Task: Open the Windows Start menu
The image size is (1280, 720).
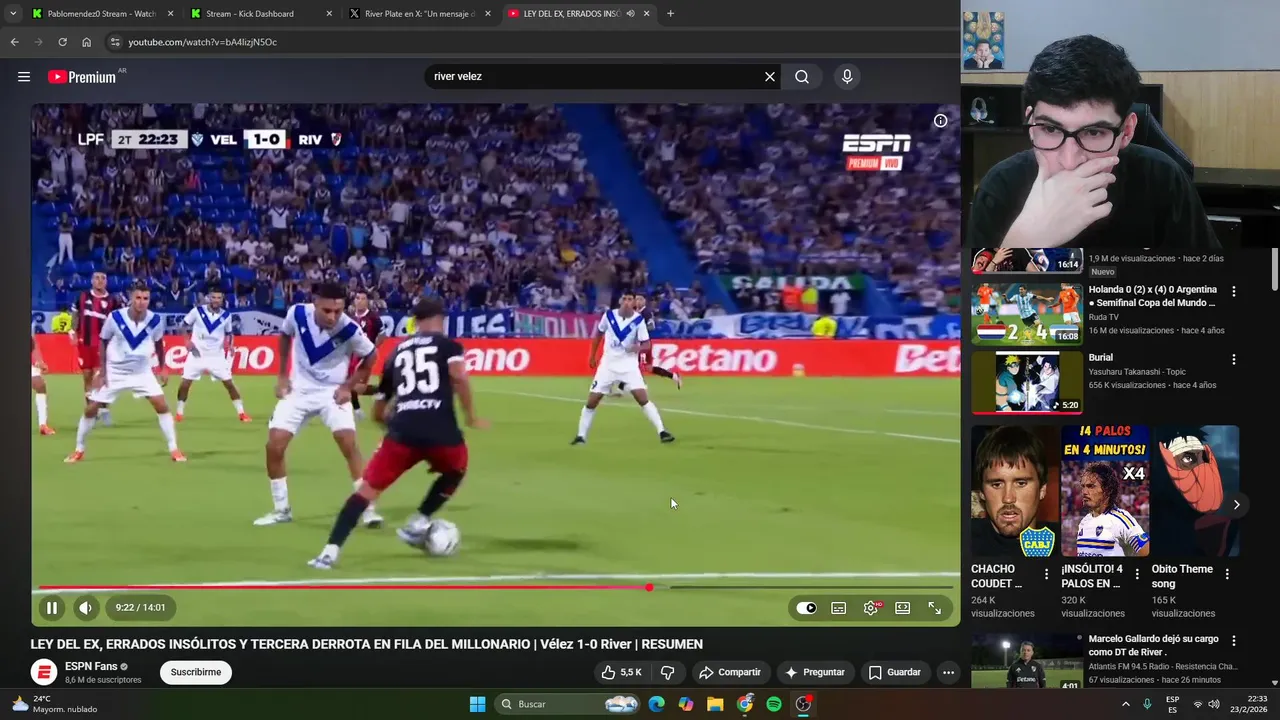Action: pyautogui.click(x=477, y=704)
